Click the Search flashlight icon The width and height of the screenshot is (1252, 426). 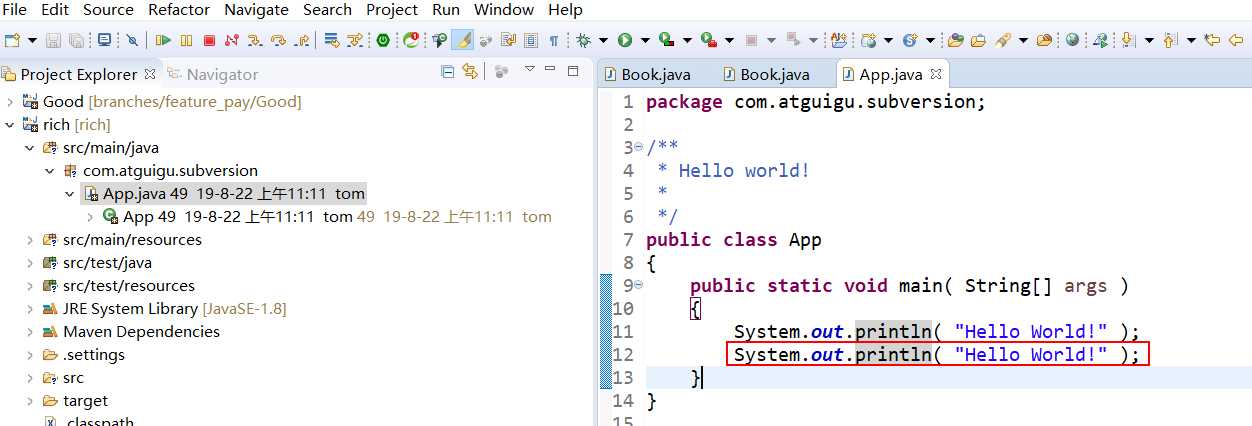click(1003, 40)
